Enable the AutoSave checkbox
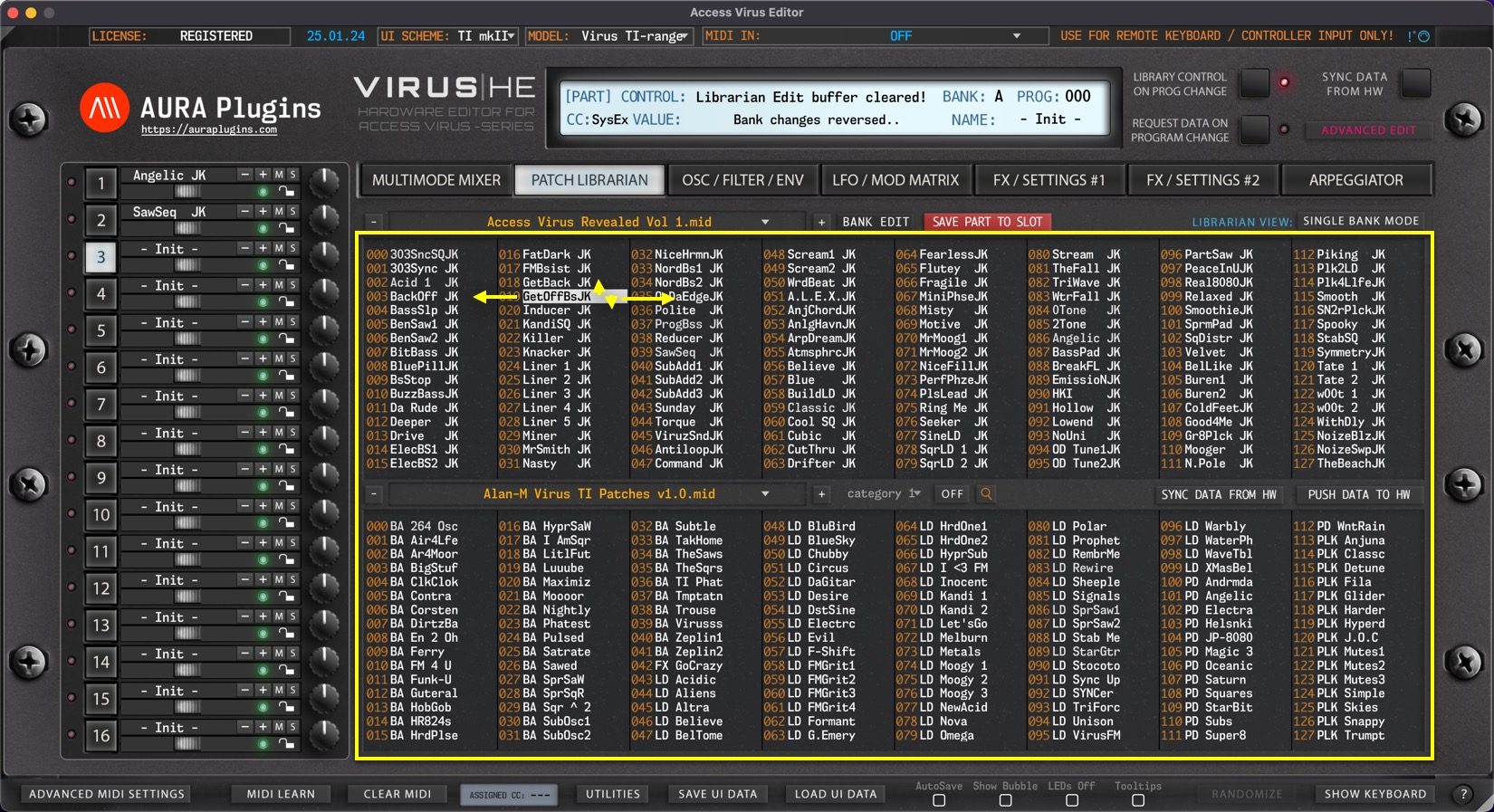 point(939,800)
